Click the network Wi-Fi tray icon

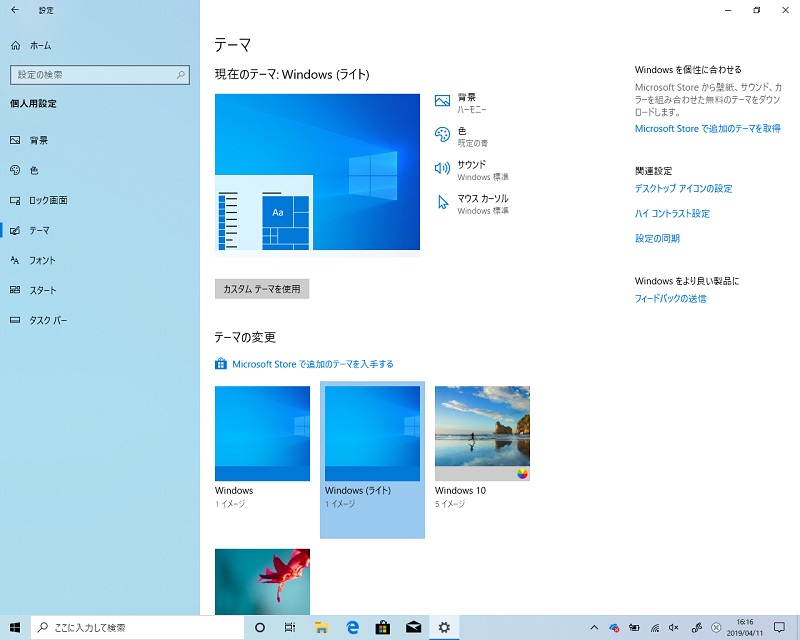click(655, 627)
